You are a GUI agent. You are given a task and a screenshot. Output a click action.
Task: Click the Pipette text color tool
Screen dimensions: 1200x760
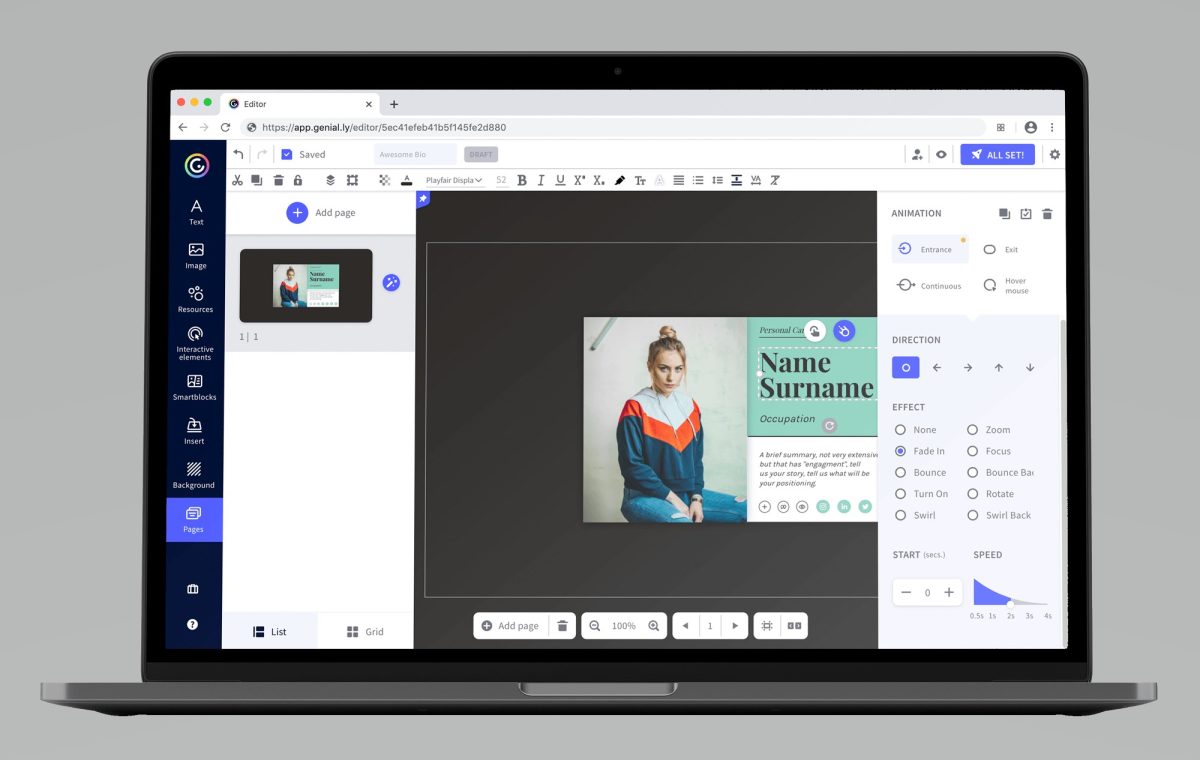tap(619, 180)
